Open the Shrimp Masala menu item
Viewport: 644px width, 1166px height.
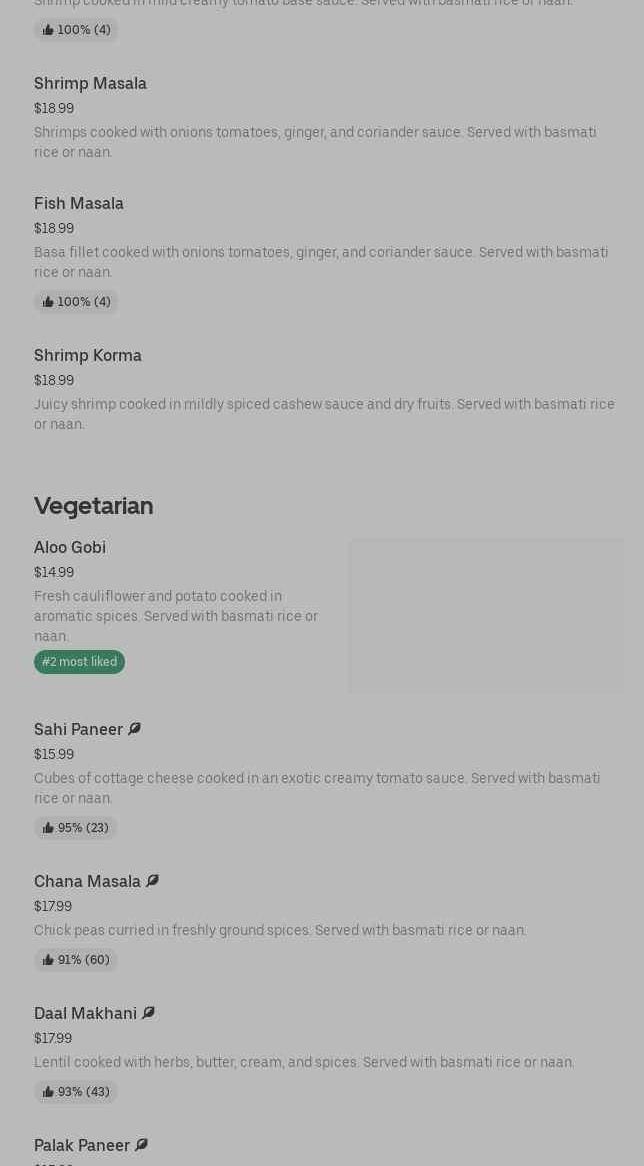[x=90, y=84]
